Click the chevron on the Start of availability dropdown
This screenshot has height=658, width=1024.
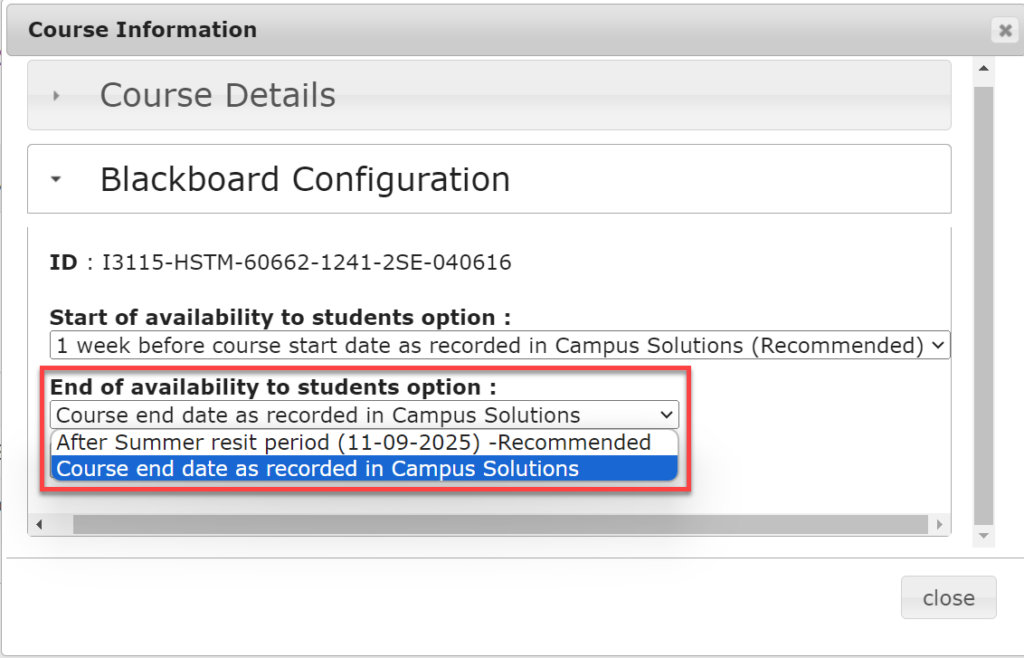pos(937,344)
